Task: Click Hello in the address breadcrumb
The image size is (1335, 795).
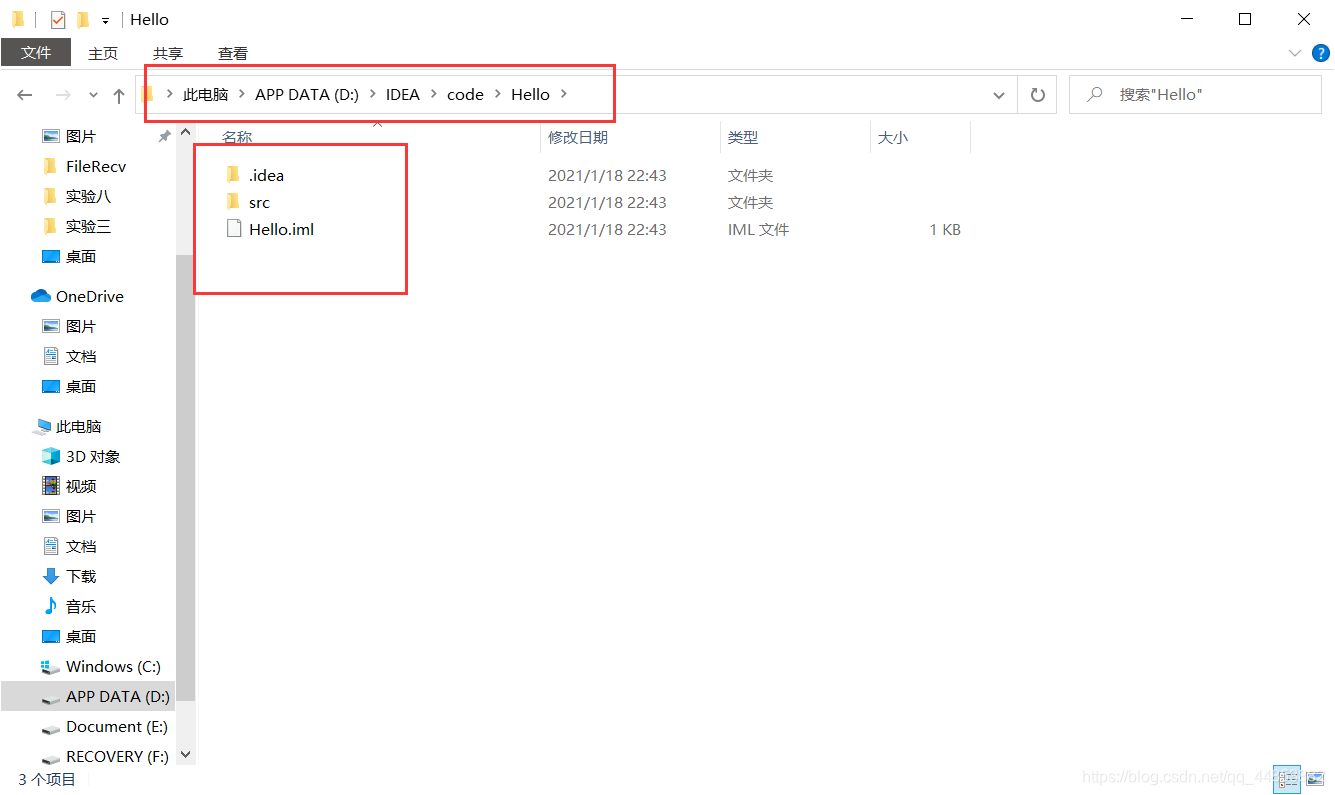Action: tap(530, 94)
